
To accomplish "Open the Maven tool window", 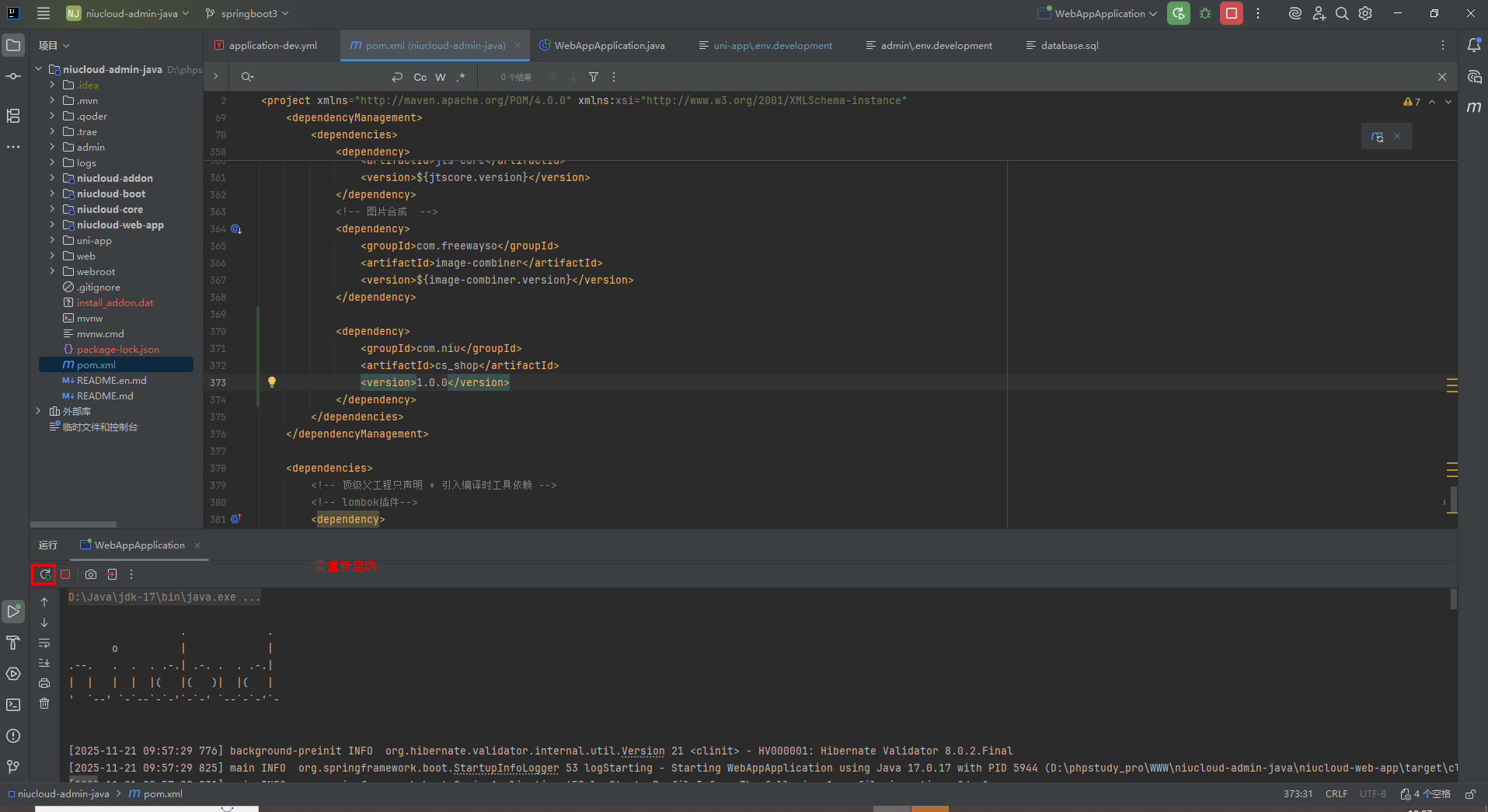I will (1473, 107).
